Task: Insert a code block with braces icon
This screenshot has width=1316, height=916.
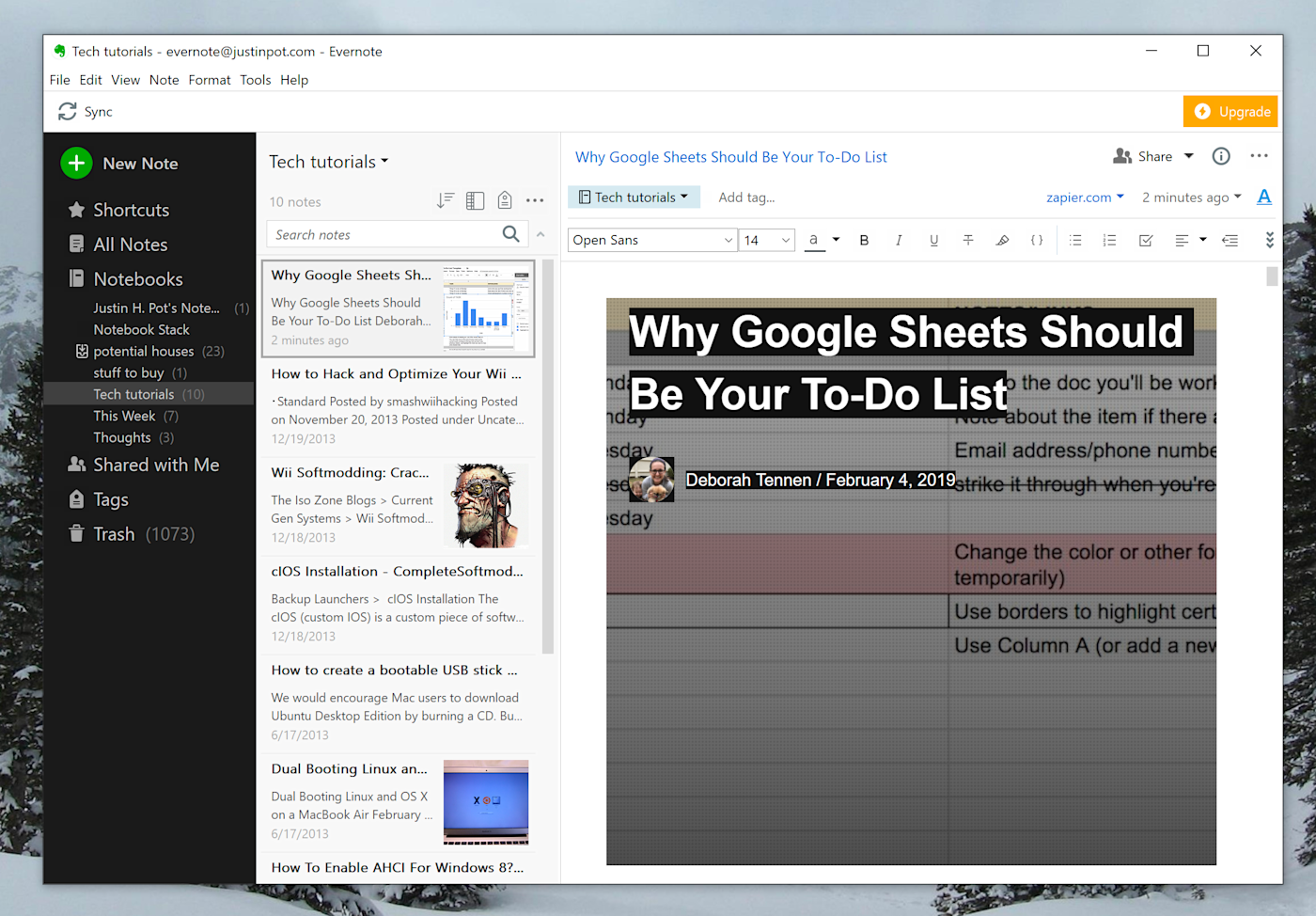Action: coord(1037,241)
